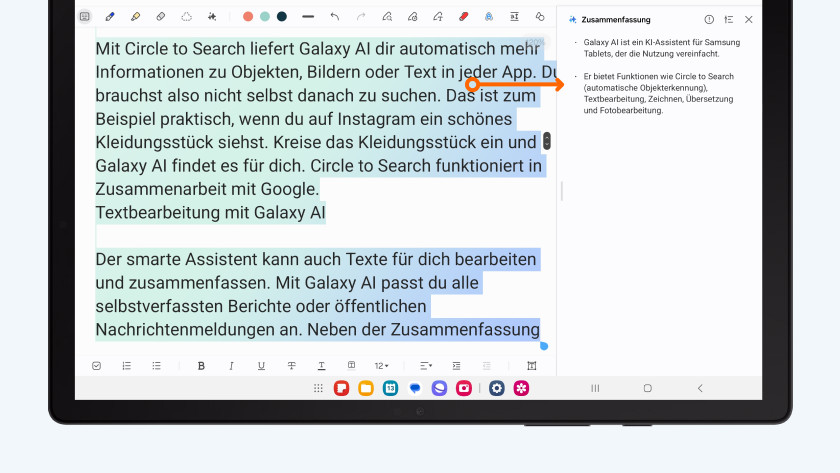Viewport: 840px width, 473px height.
Task: Open the recent apps navigation button
Action: [595, 388]
